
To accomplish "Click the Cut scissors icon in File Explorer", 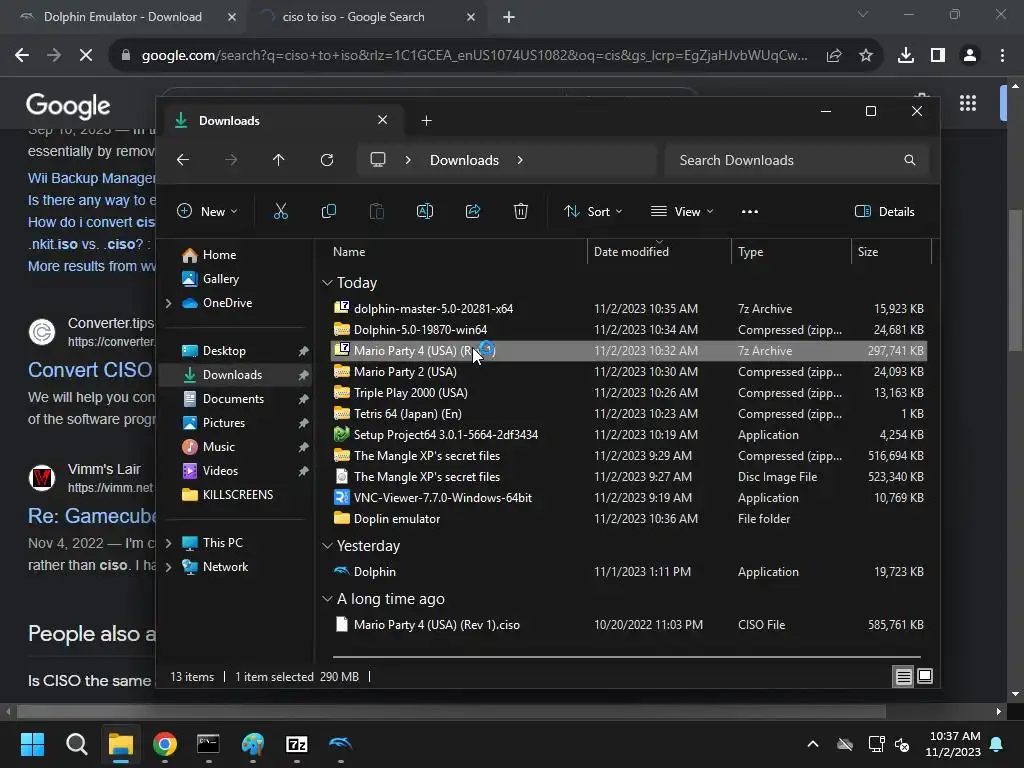I will [x=280, y=212].
